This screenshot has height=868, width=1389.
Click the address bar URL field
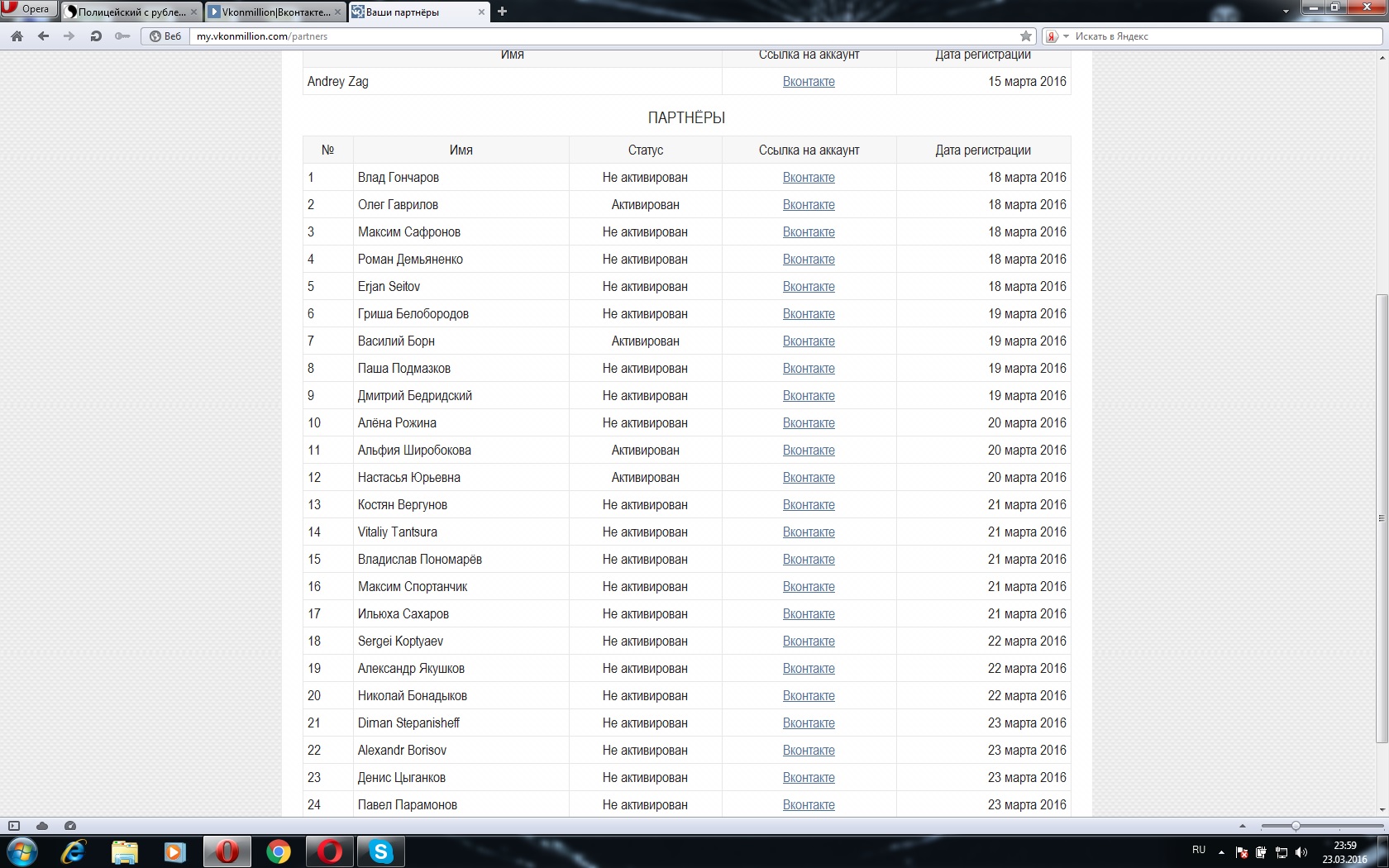[x=604, y=36]
